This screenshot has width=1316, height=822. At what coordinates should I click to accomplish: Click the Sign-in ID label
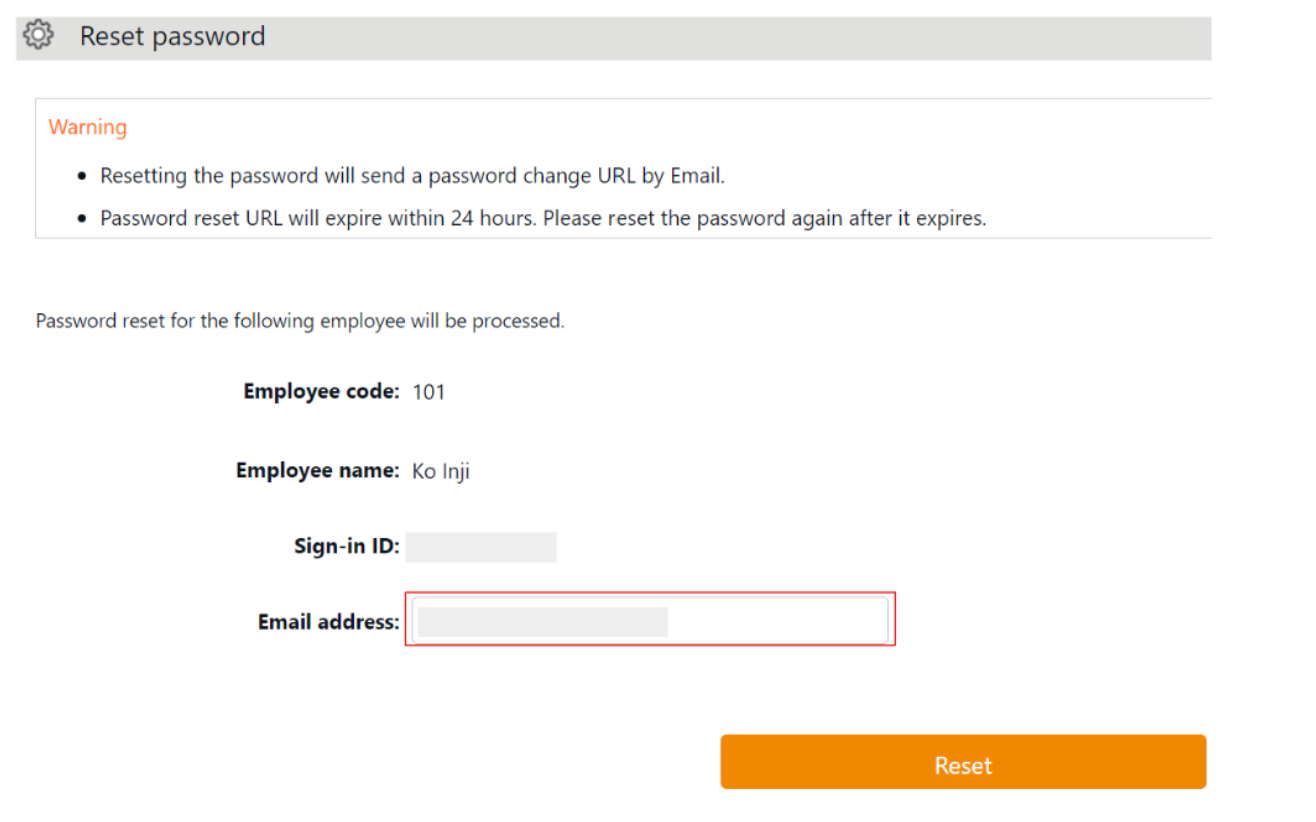346,546
